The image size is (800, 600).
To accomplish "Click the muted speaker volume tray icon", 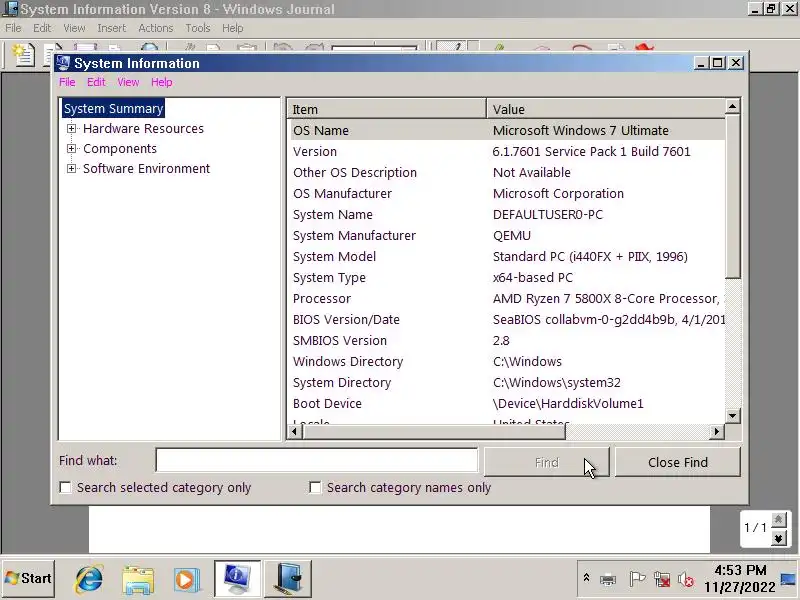I will [x=685, y=579].
